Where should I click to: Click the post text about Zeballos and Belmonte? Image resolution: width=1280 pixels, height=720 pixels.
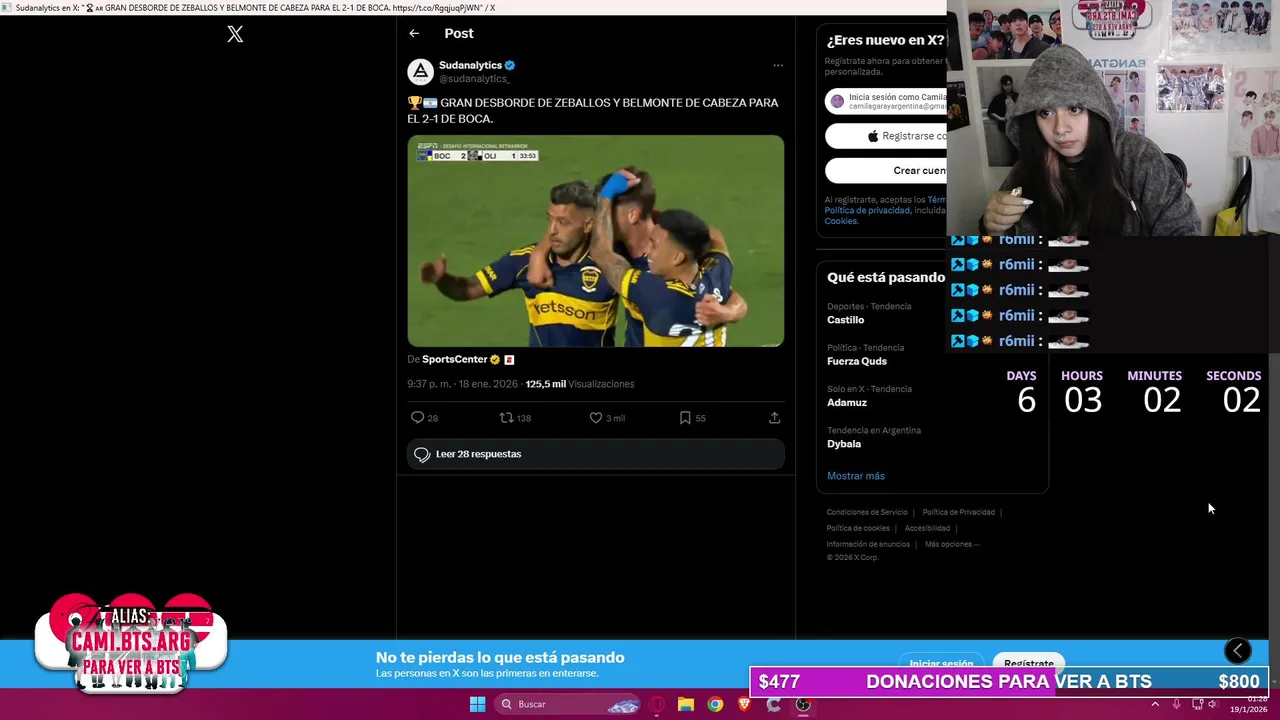click(x=593, y=110)
